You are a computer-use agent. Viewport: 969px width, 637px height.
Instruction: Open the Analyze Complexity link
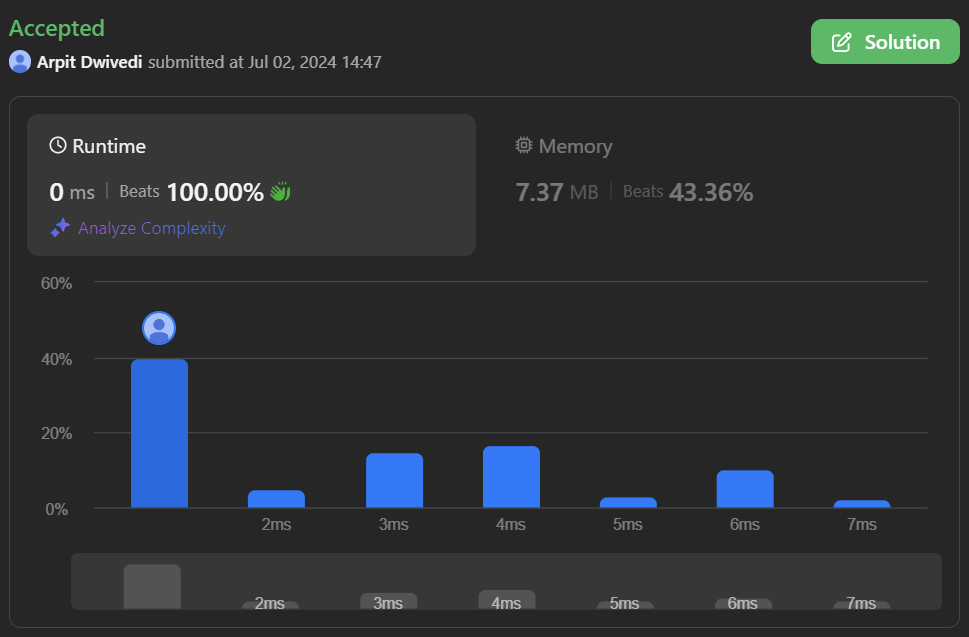[x=151, y=228]
